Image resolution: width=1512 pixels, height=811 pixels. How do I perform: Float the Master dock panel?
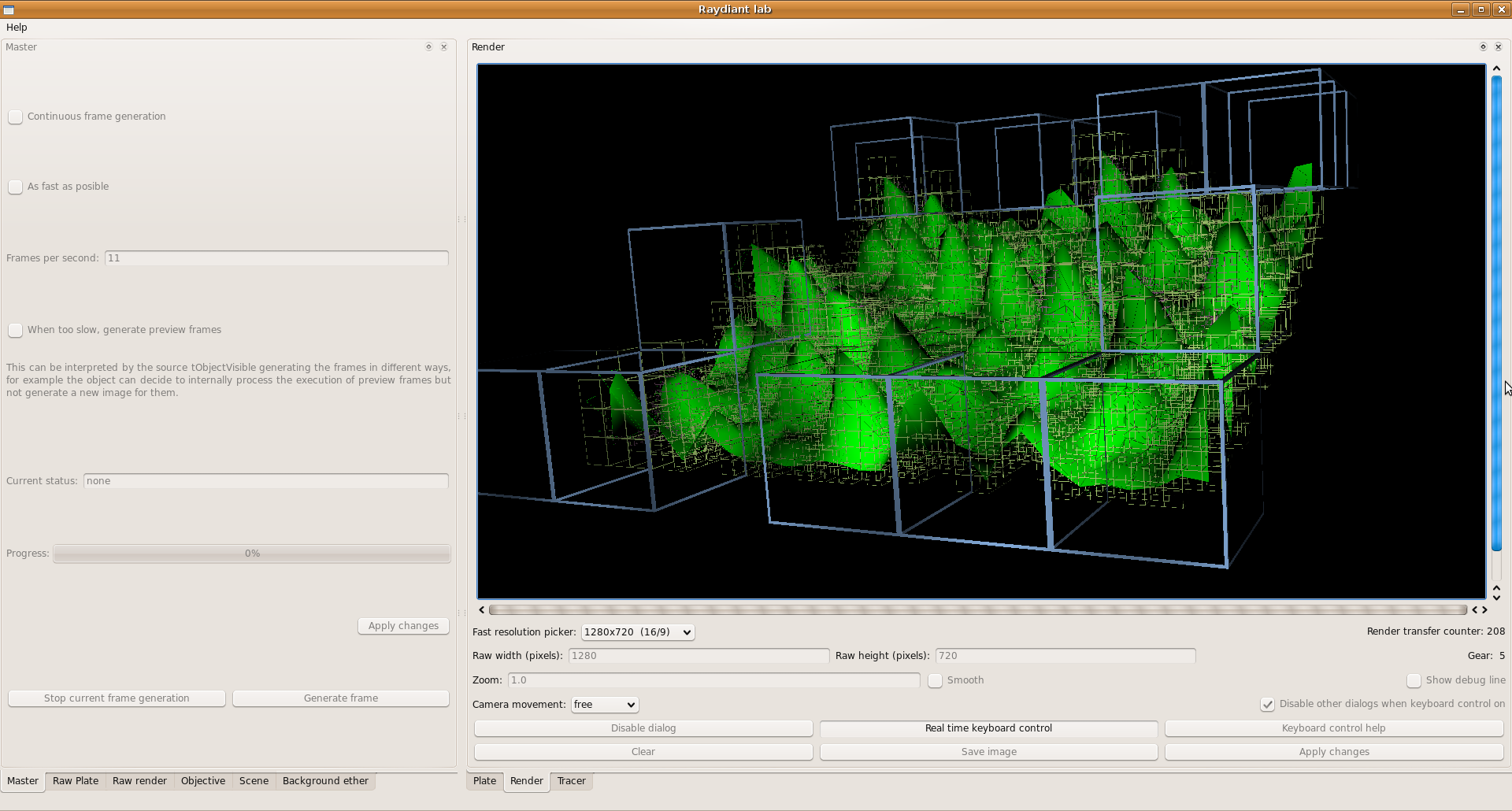(x=428, y=47)
